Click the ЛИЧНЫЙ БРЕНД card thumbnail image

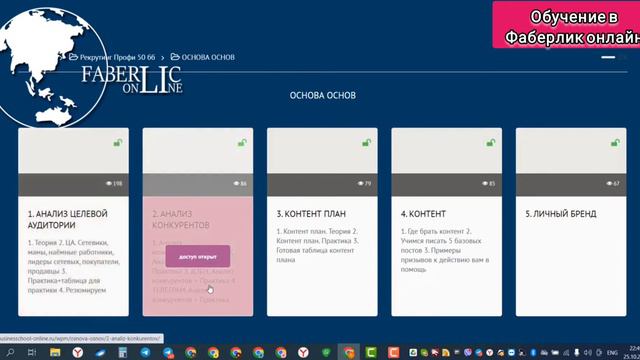click(571, 151)
